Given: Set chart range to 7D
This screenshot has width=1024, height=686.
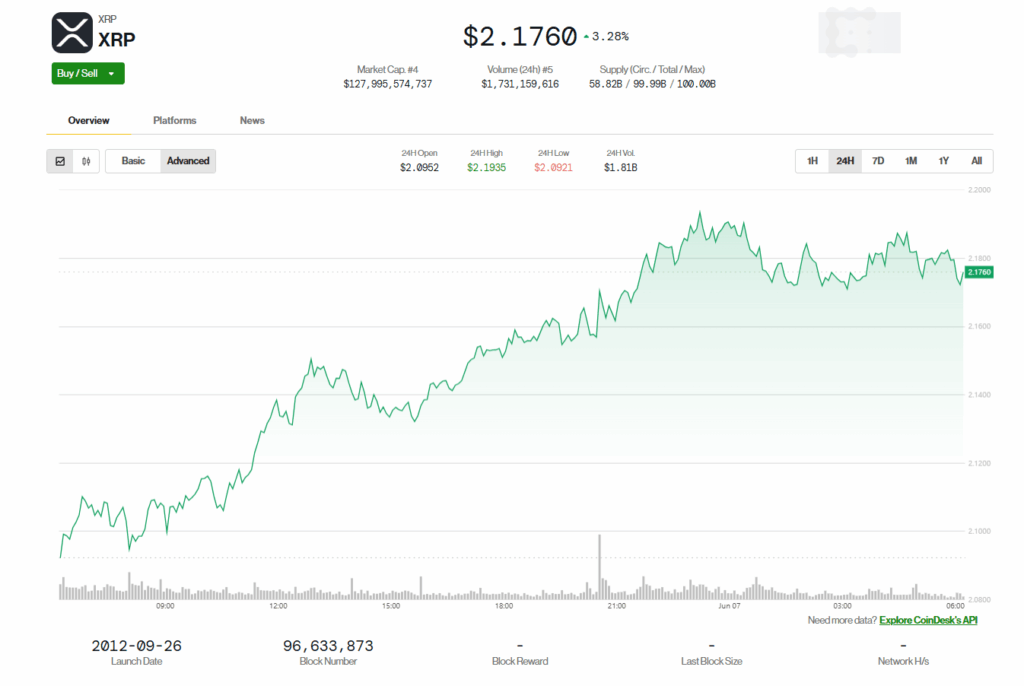Looking at the screenshot, I should pos(878,161).
